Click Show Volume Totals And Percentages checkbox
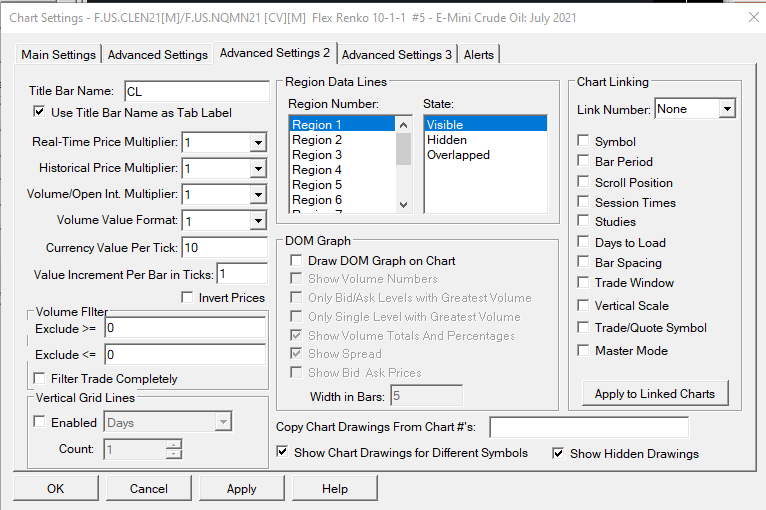 [296, 336]
